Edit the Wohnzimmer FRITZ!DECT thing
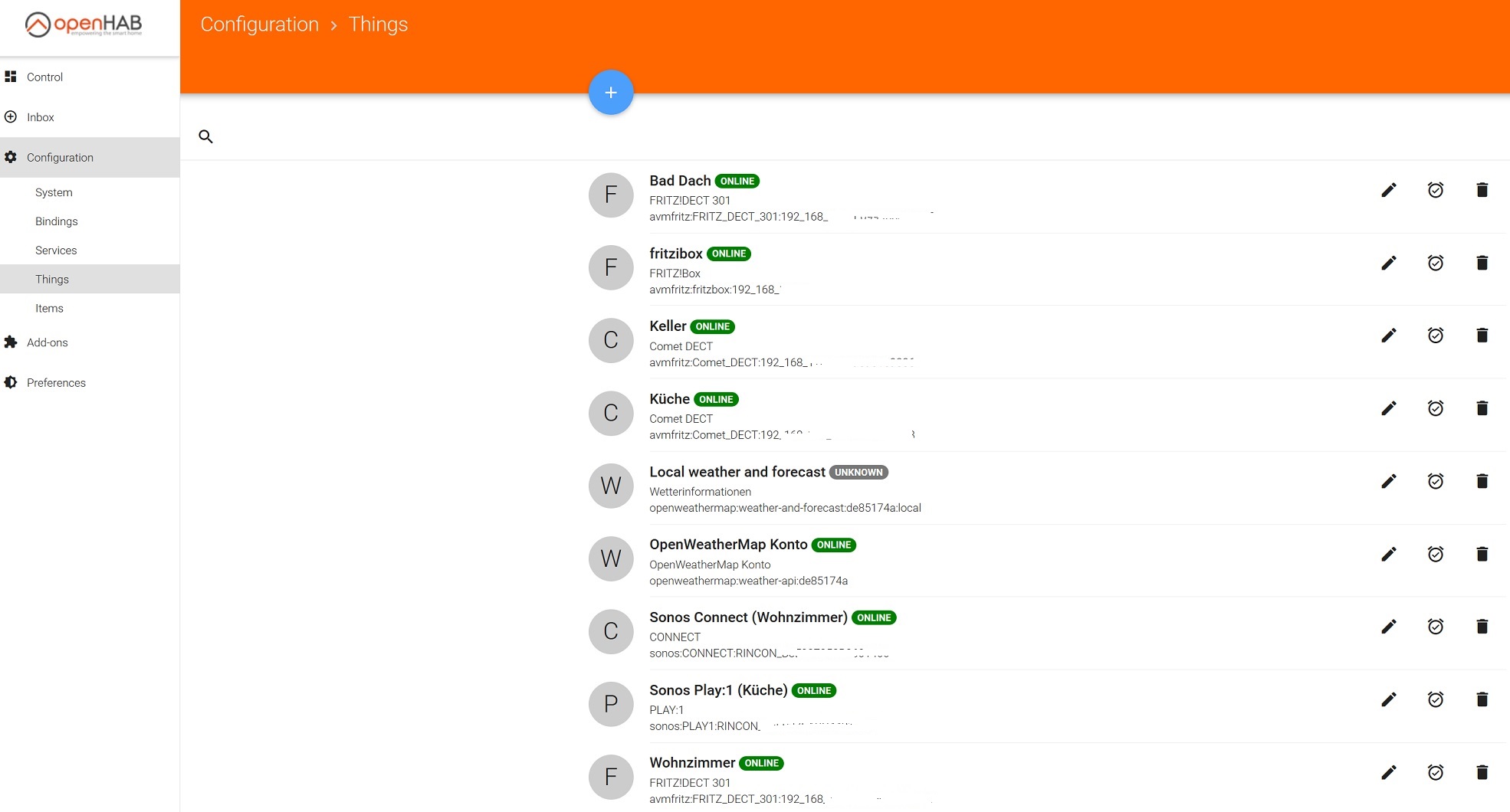This screenshot has width=1510, height=812. pyautogui.click(x=1389, y=772)
